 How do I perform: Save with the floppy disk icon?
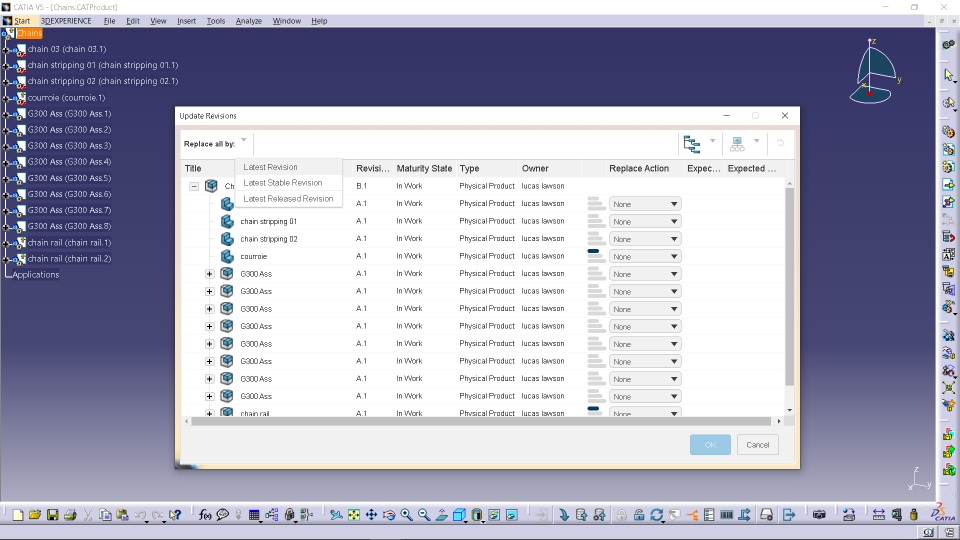click(53, 515)
